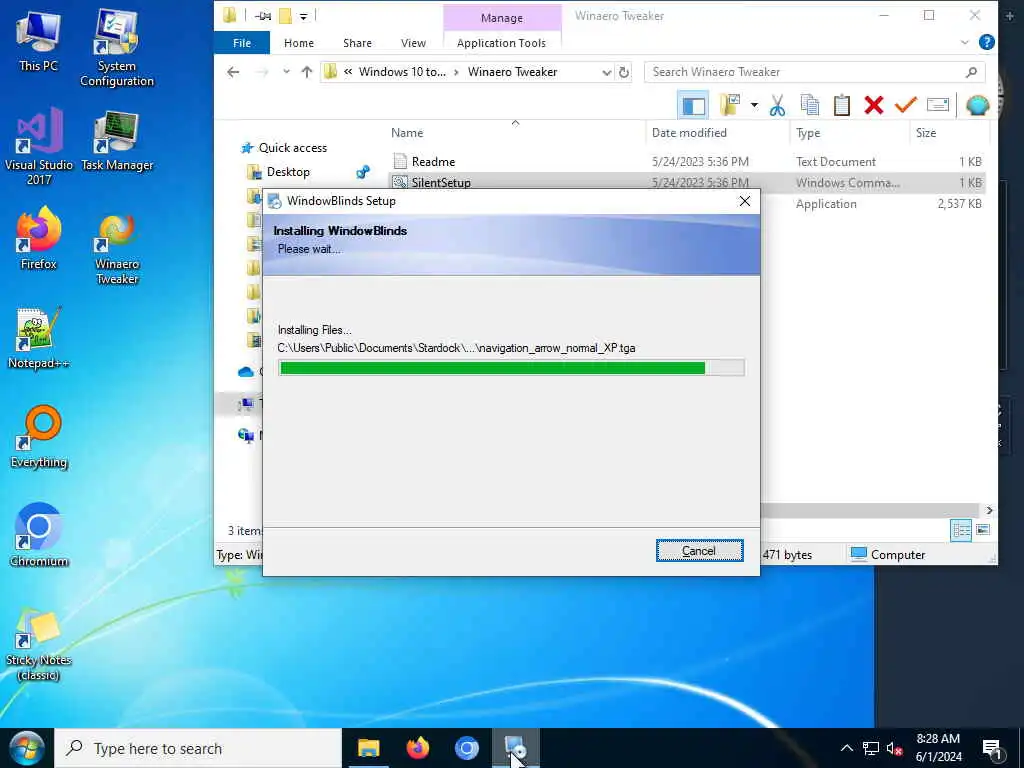
Task: Click the Copy icon in toolbar
Action: (x=810, y=105)
